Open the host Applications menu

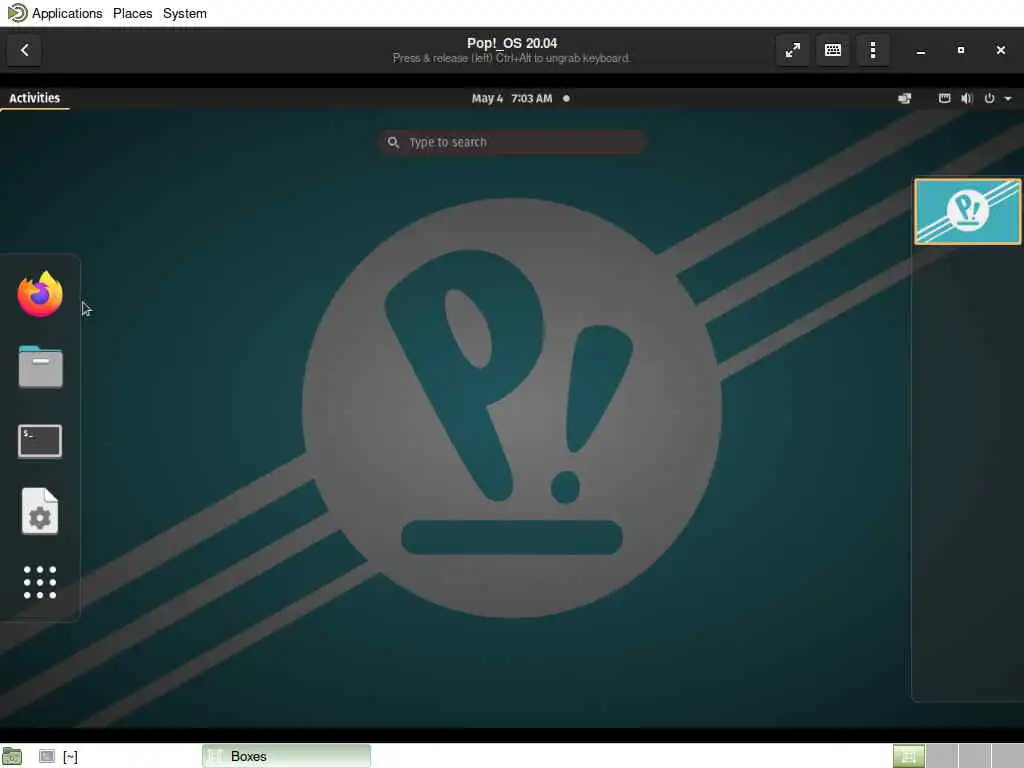[67, 13]
